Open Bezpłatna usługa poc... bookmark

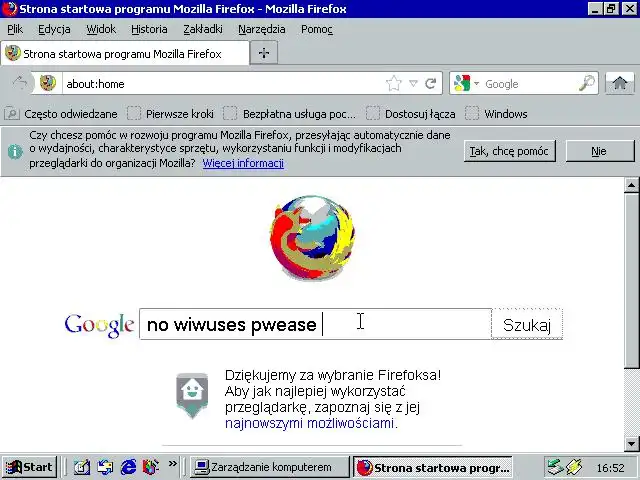coord(289,114)
